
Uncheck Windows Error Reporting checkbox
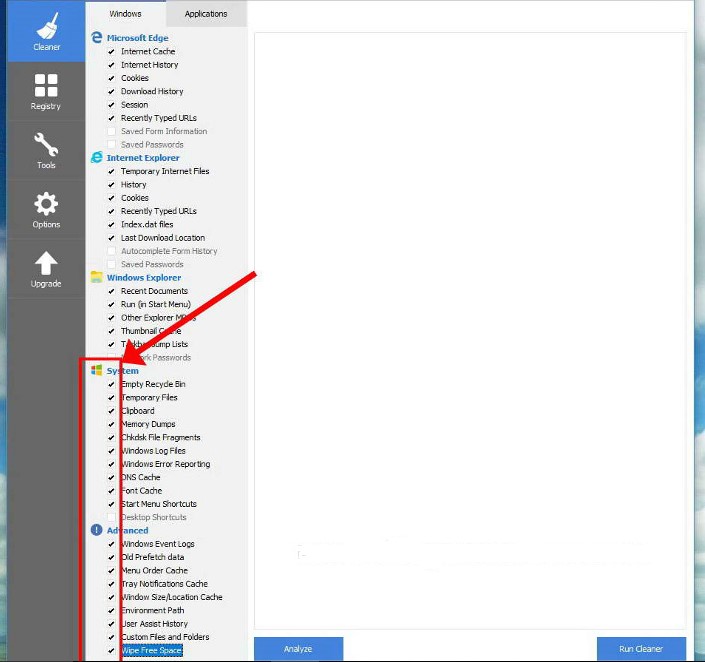pos(111,464)
